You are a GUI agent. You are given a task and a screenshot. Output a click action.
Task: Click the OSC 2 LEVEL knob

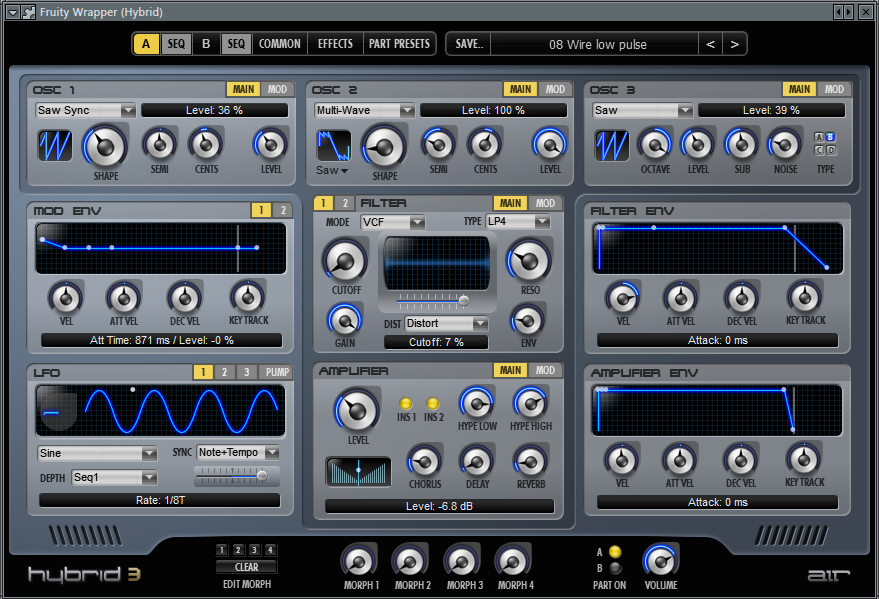pos(550,145)
